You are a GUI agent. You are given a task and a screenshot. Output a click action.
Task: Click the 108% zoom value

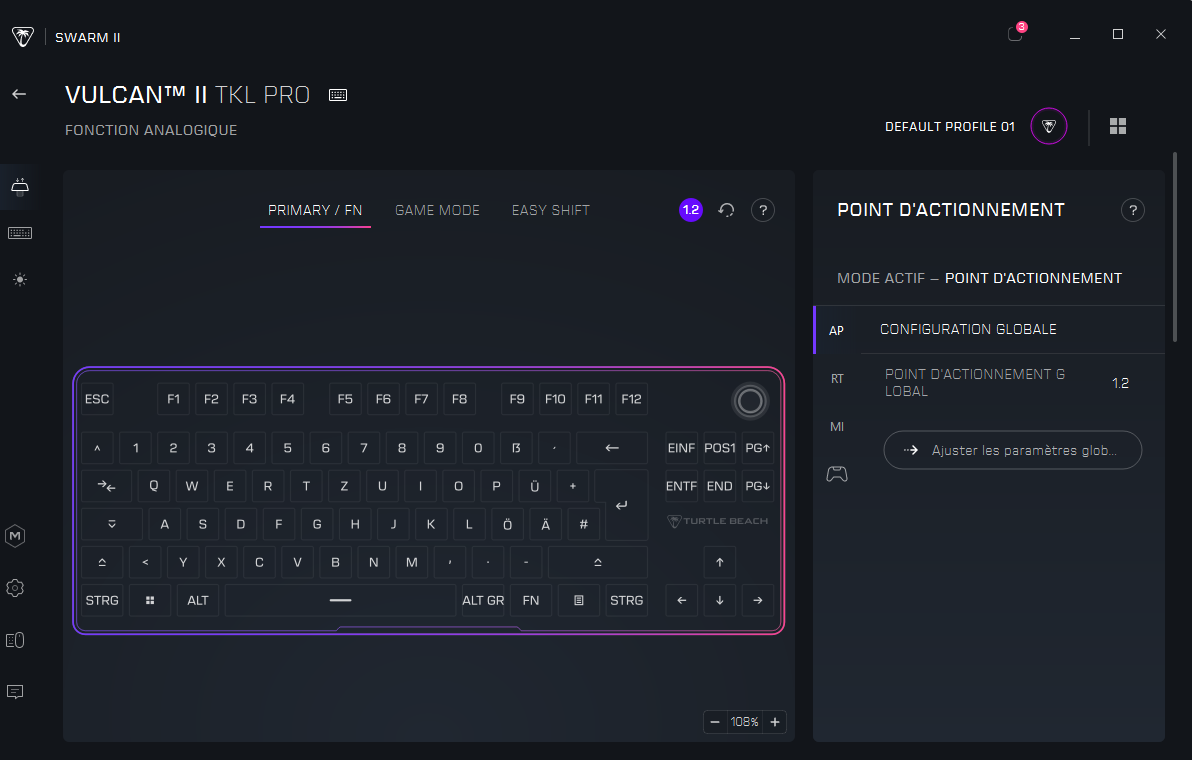click(744, 722)
